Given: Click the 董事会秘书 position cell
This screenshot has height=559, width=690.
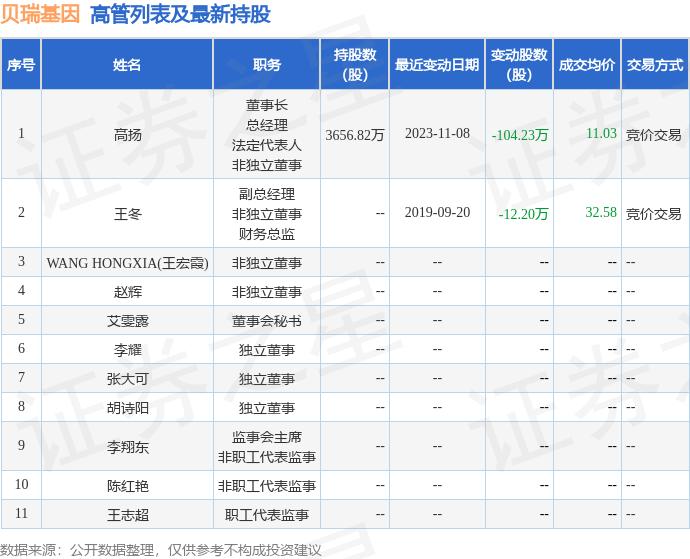Looking at the screenshot, I should click(x=267, y=321).
